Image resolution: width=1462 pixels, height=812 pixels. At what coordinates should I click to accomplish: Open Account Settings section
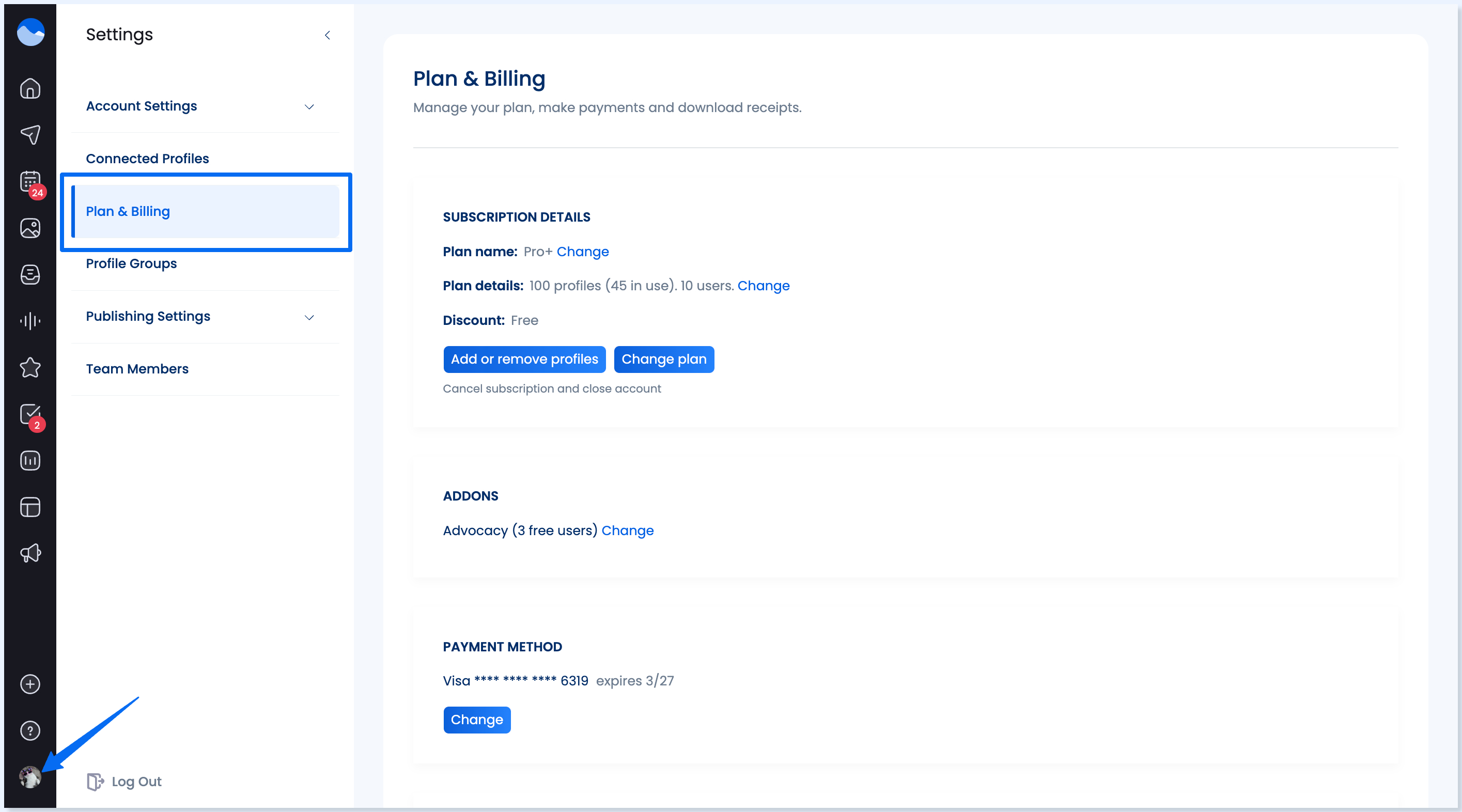click(x=206, y=106)
